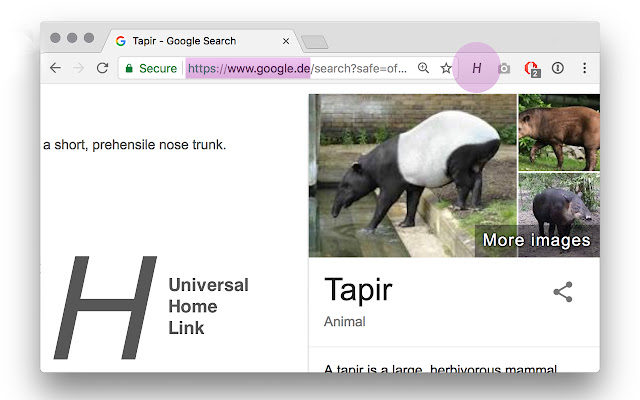
Task: Open the red extension with badge 2
Action: pos(532,69)
